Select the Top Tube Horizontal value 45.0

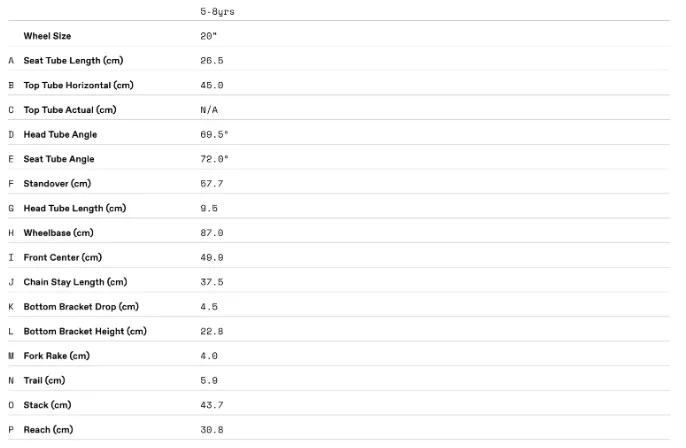click(x=212, y=85)
